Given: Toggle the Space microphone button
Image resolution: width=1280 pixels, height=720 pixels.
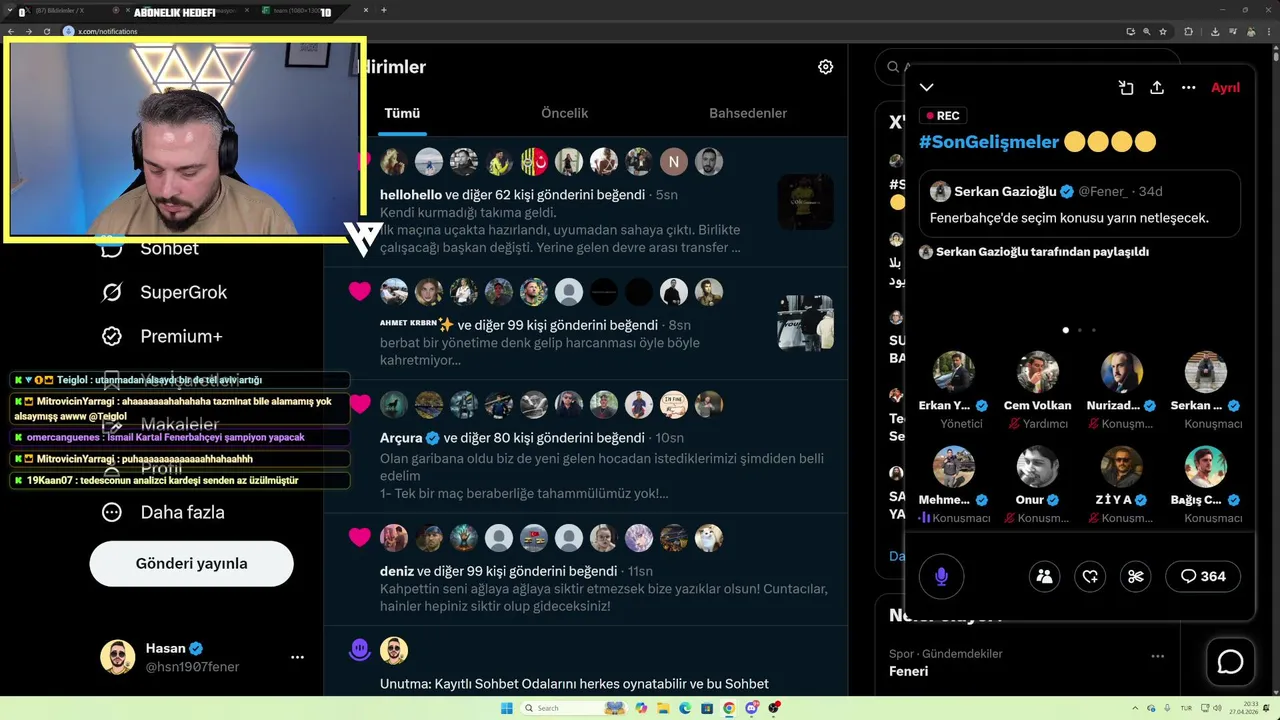Looking at the screenshot, I should click(941, 576).
